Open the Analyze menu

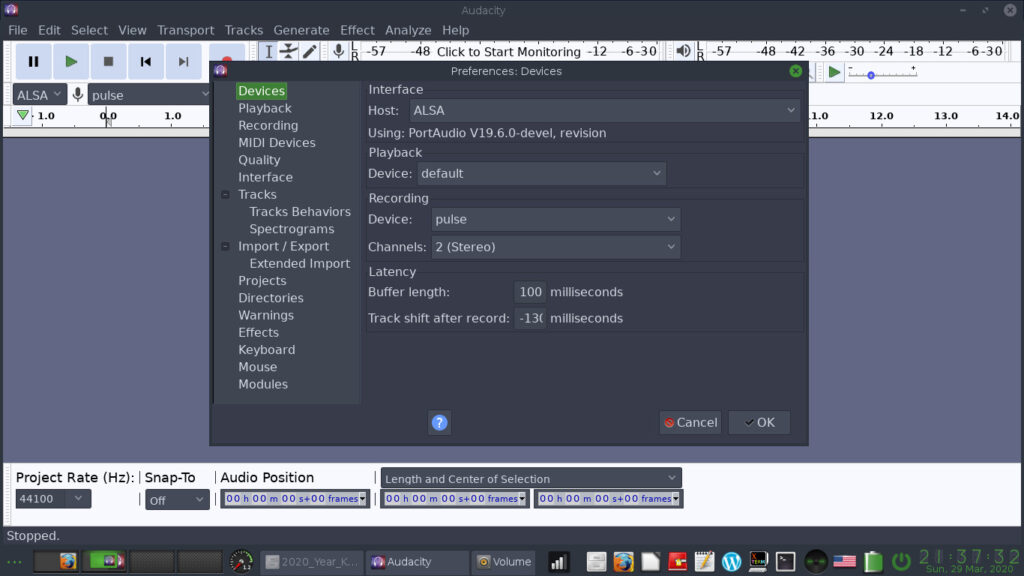tap(408, 30)
